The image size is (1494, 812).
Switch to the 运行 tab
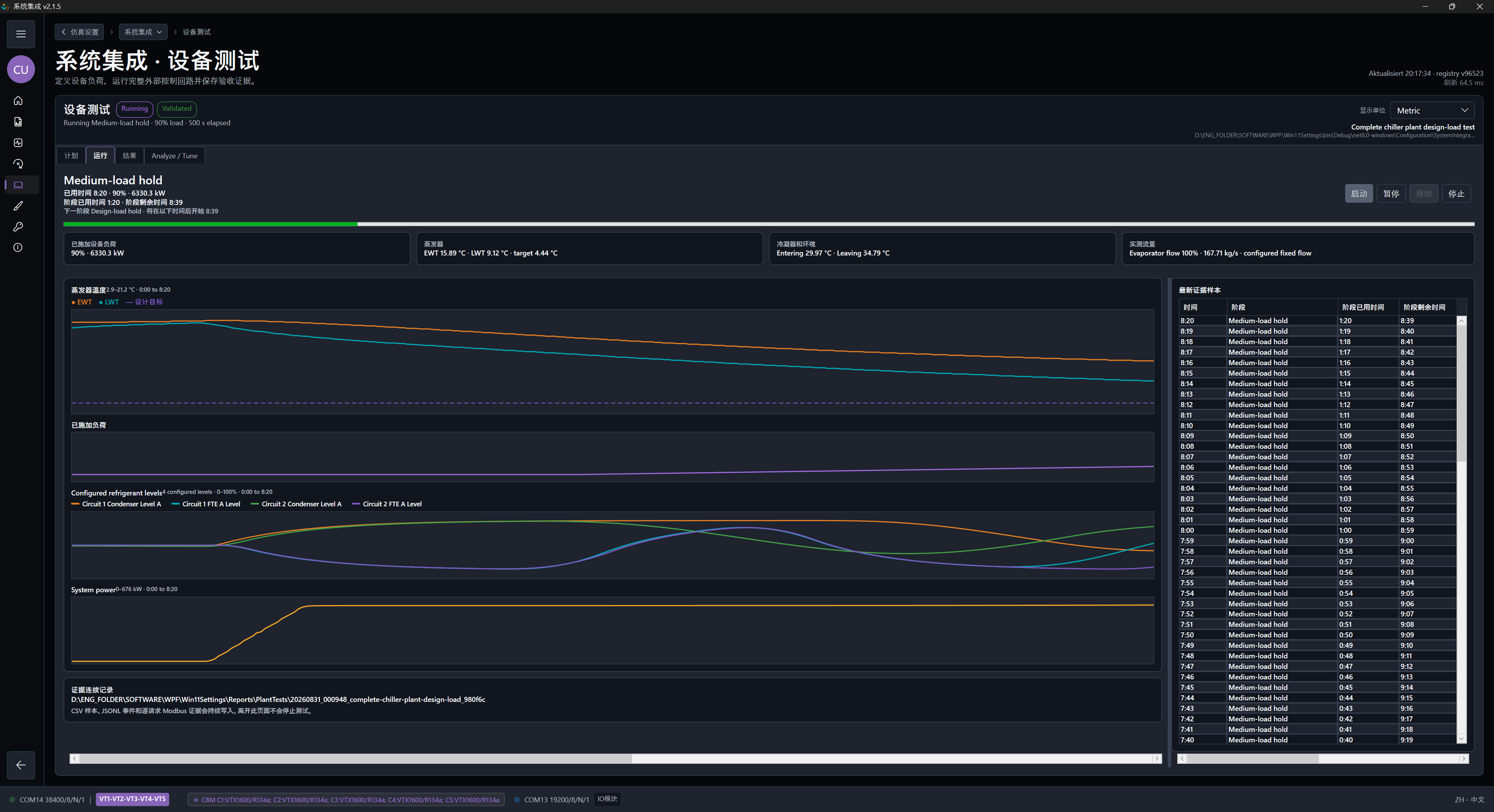(x=100, y=155)
